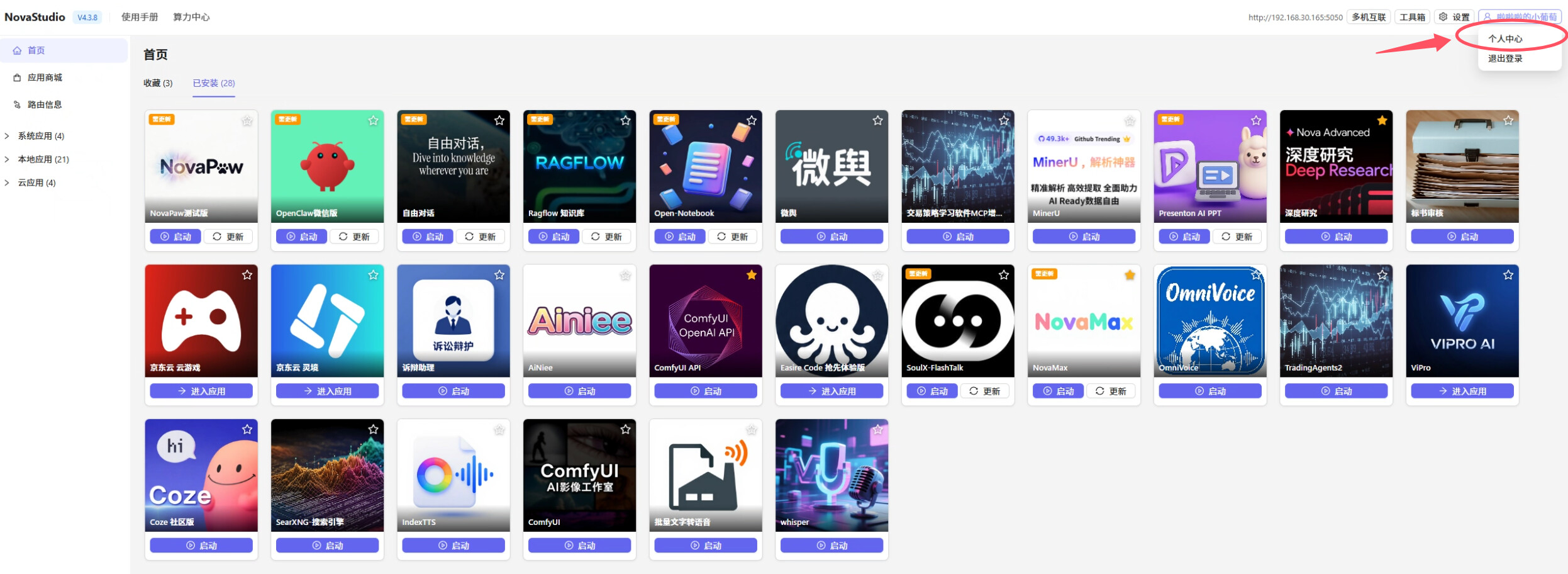This screenshot has height=574, width=1568.
Task: Open the Ragflow 知识库 card image
Action: pos(579,166)
